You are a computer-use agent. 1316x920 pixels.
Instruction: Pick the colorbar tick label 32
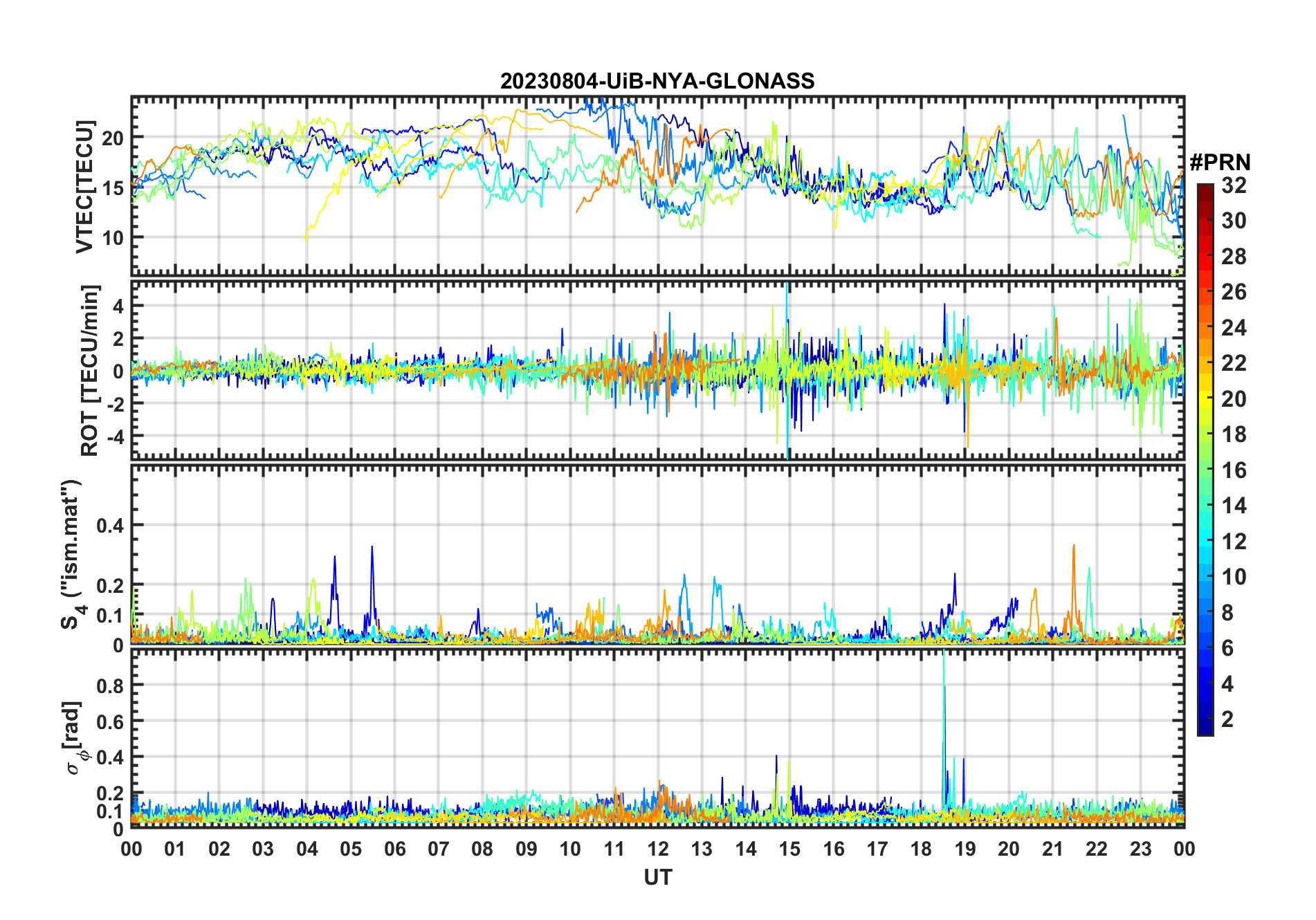1234,185
